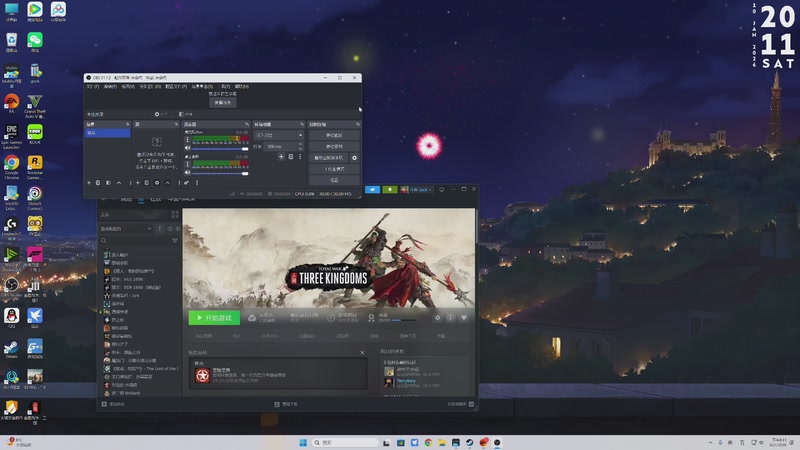Expand the OBS transition type dropdown
Image resolution: width=800 pixels, height=450 pixels.
[x=279, y=135]
